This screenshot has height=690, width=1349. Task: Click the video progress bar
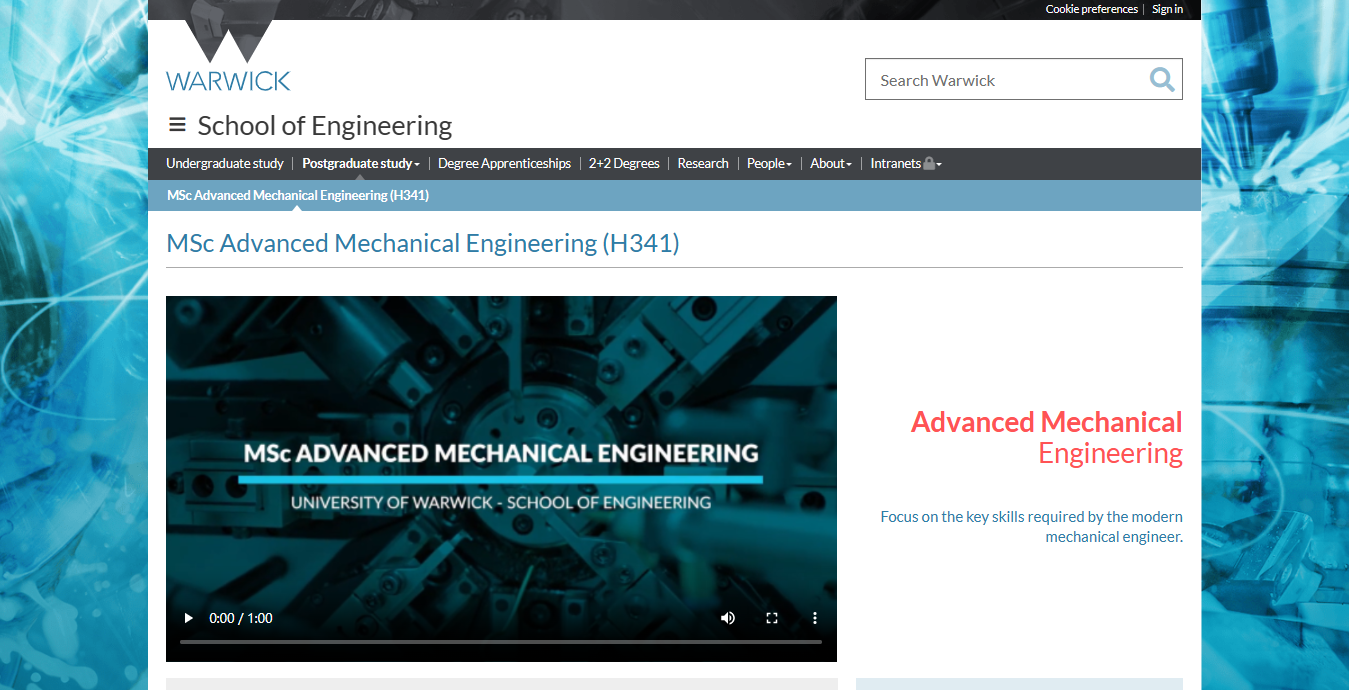(500, 641)
